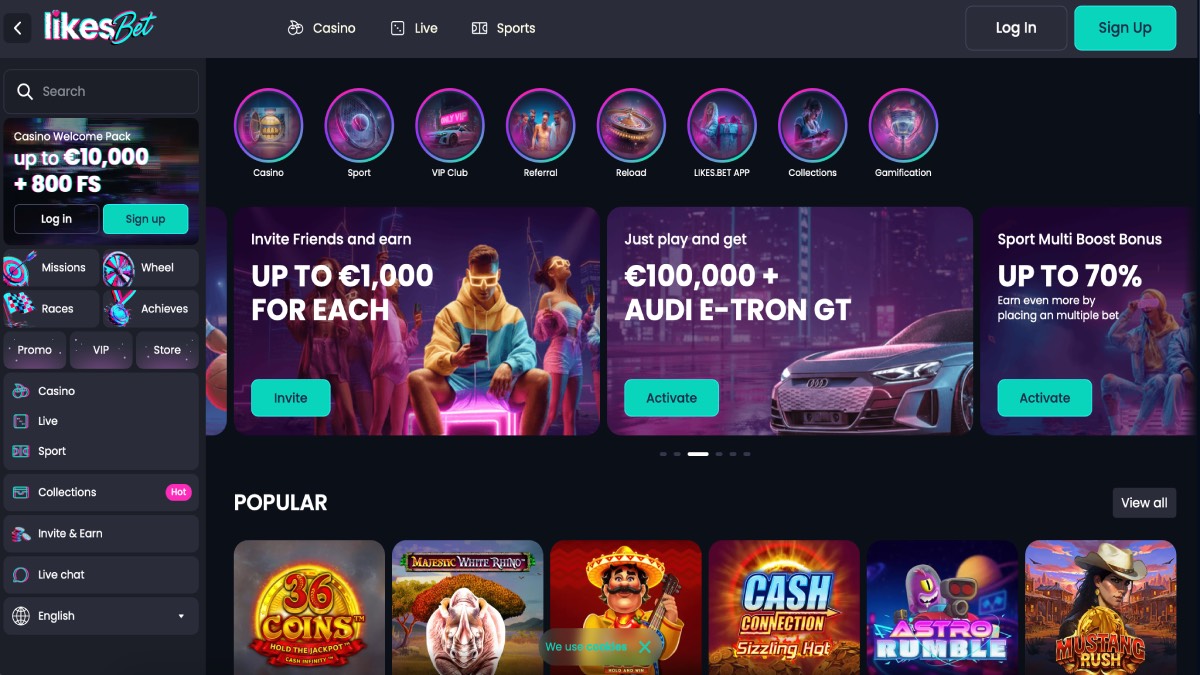
Task: Go back using the top-left arrow
Action: click(x=17, y=28)
